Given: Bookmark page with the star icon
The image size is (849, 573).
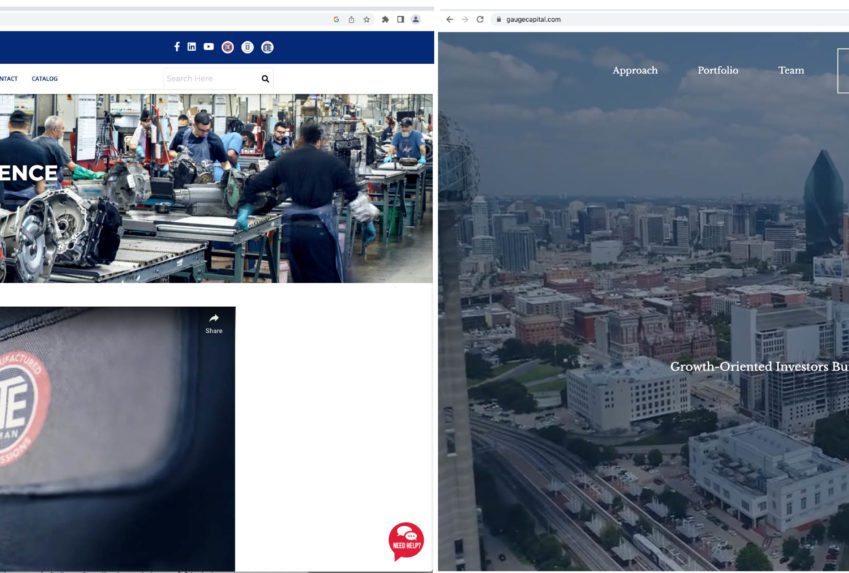Looking at the screenshot, I should pos(366,19).
